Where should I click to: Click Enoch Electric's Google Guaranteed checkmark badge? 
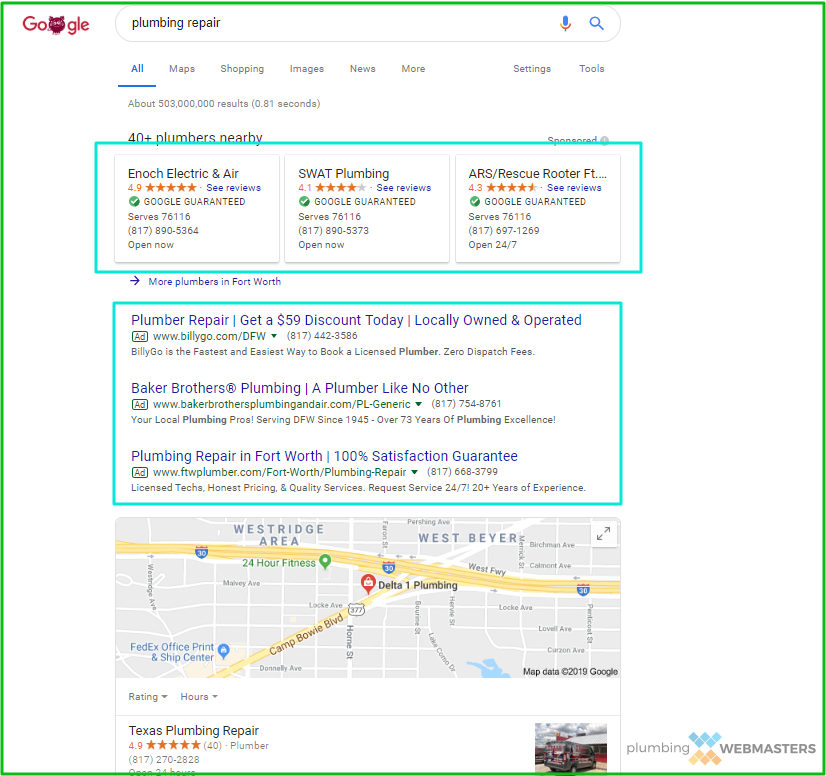[134, 201]
